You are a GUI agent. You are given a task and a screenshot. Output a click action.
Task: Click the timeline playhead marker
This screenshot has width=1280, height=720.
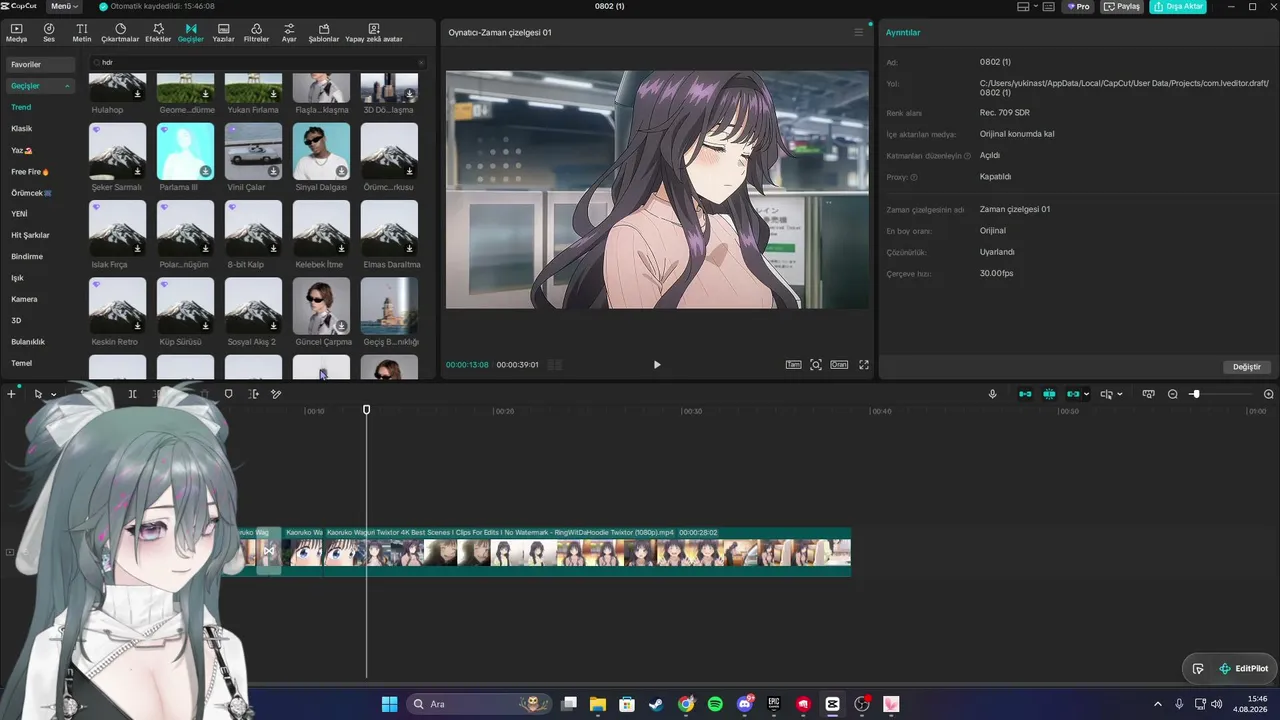coord(367,410)
